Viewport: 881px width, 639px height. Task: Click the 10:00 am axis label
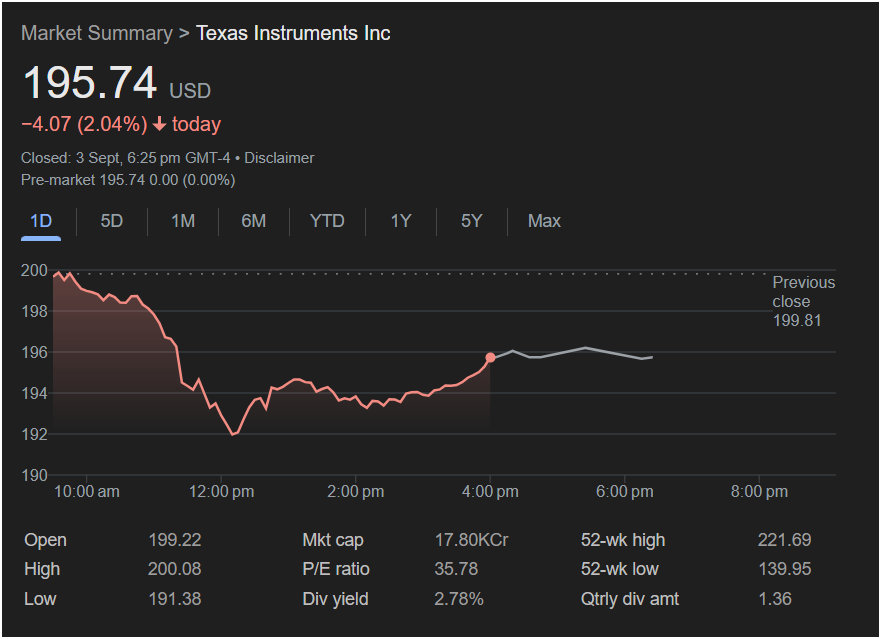coord(87,492)
